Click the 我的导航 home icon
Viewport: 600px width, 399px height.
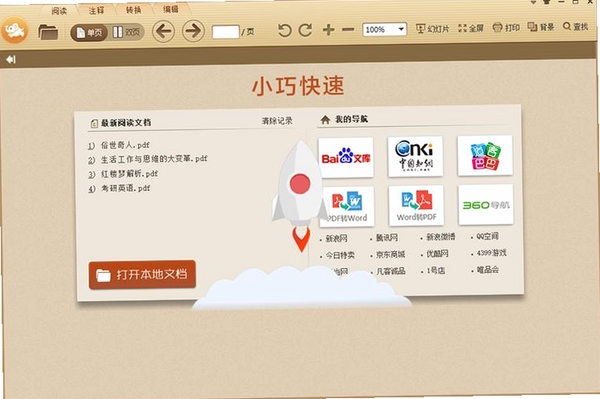point(325,120)
